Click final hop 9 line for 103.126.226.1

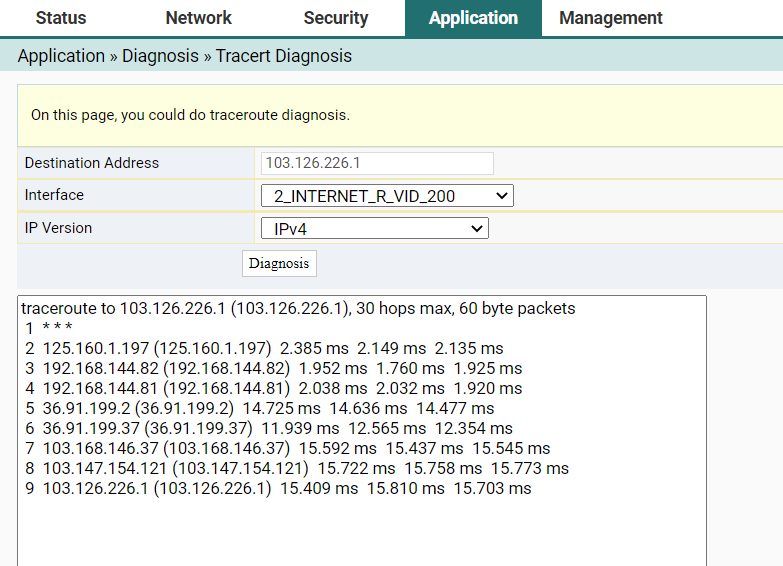click(277, 488)
